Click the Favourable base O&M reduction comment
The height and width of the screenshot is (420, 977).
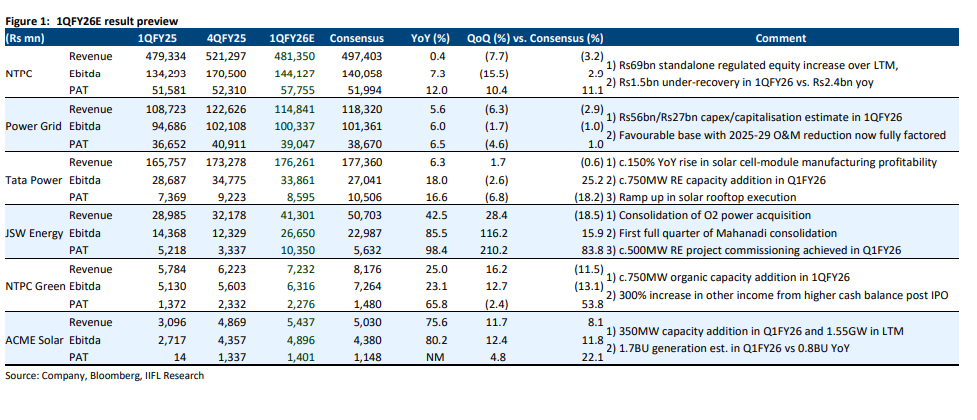point(776,135)
